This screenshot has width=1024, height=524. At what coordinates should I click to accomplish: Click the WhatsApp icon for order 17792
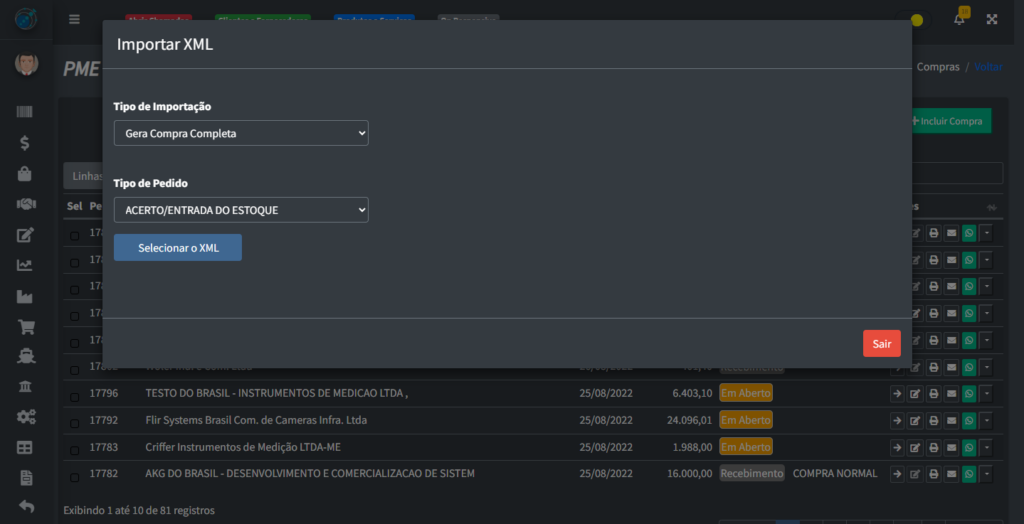coord(968,420)
